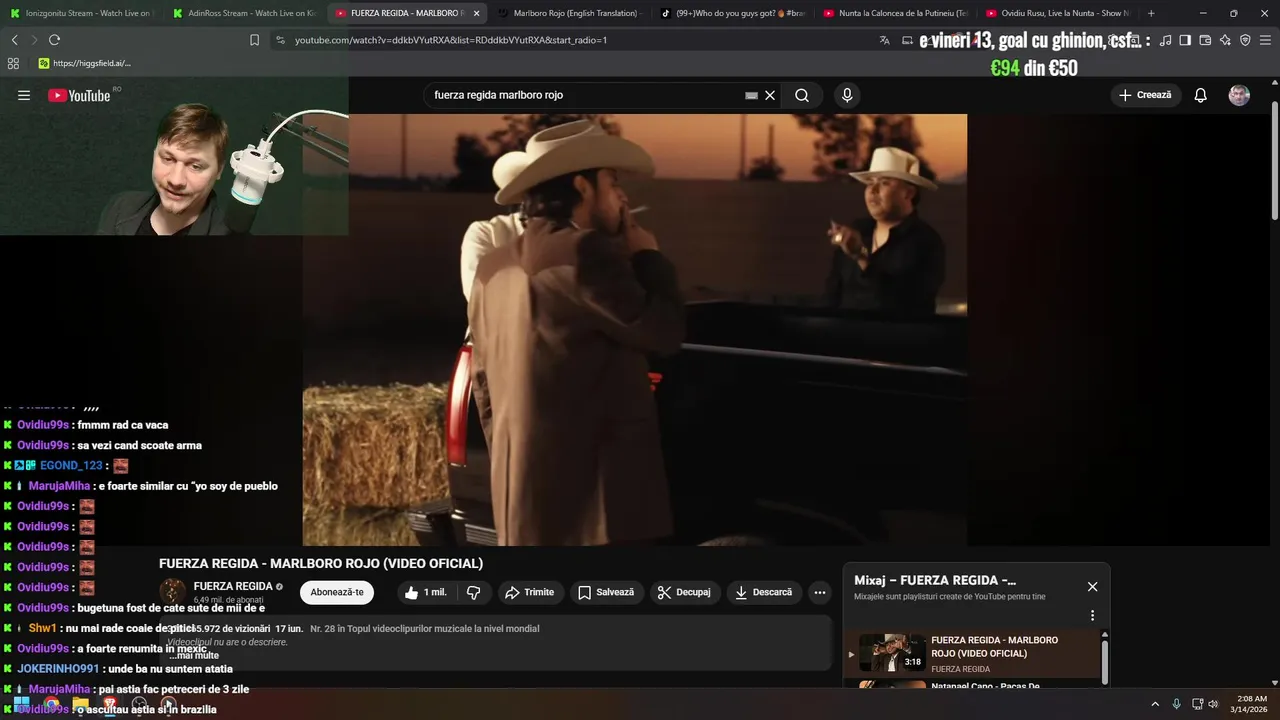This screenshot has height=720, width=1280.
Task: Switch to the Ionizgonitu Stream tab
Action: [81, 13]
